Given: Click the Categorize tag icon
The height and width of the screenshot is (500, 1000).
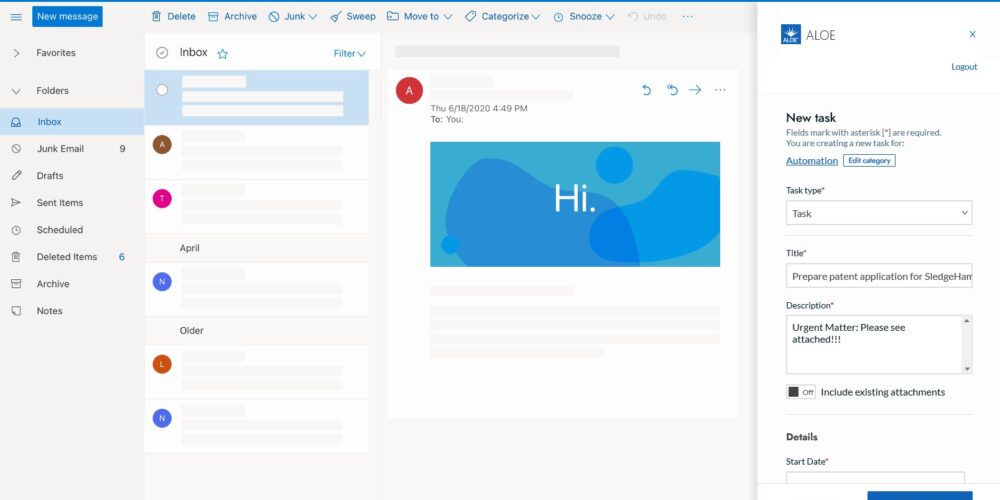Looking at the screenshot, I should tap(471, 17).
